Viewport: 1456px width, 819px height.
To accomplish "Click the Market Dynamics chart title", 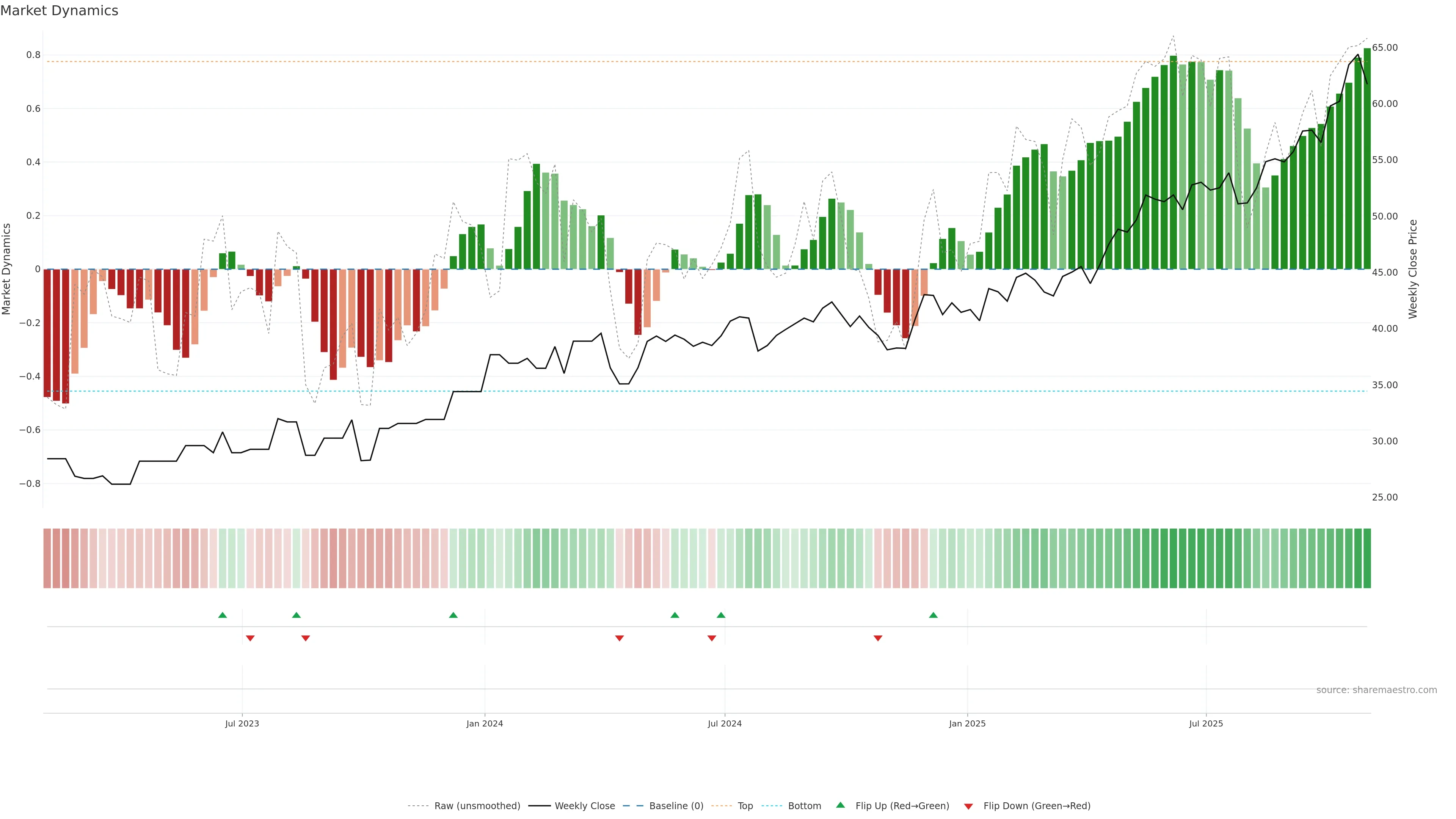I will tap(60, 11).
